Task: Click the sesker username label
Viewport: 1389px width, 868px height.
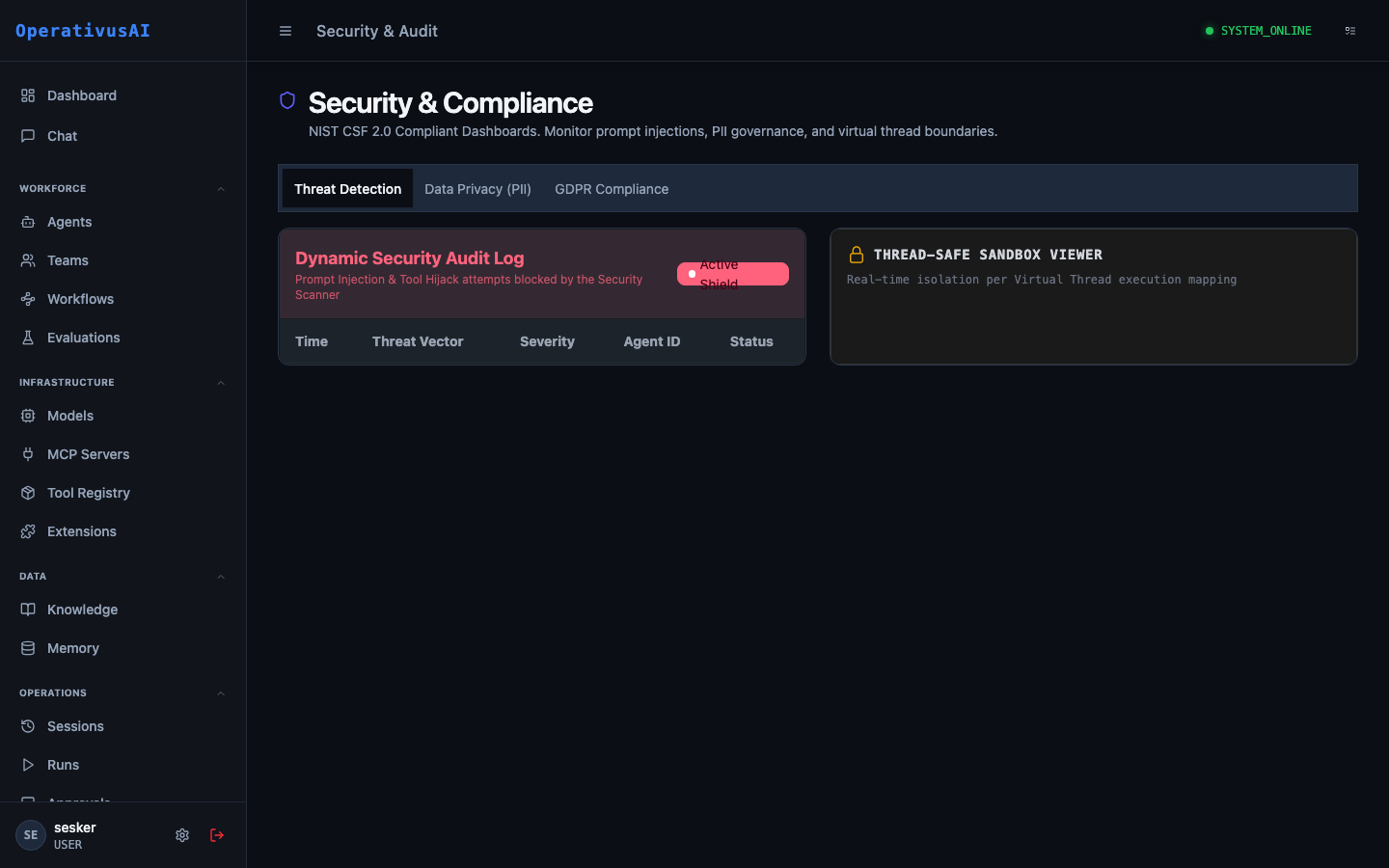Action: 75,827
